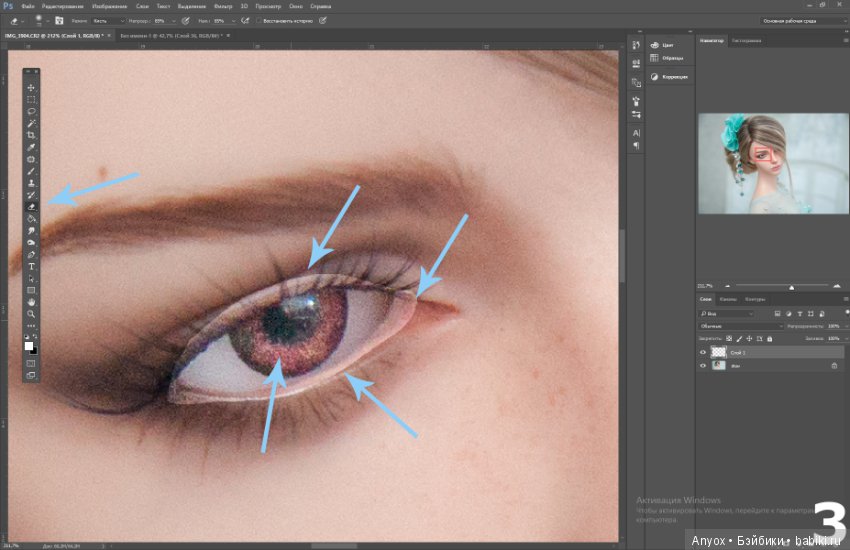850x550 pixels.
Task: Open the eraser mode dropdown (Кисть)
Action: tap(108, 21)
